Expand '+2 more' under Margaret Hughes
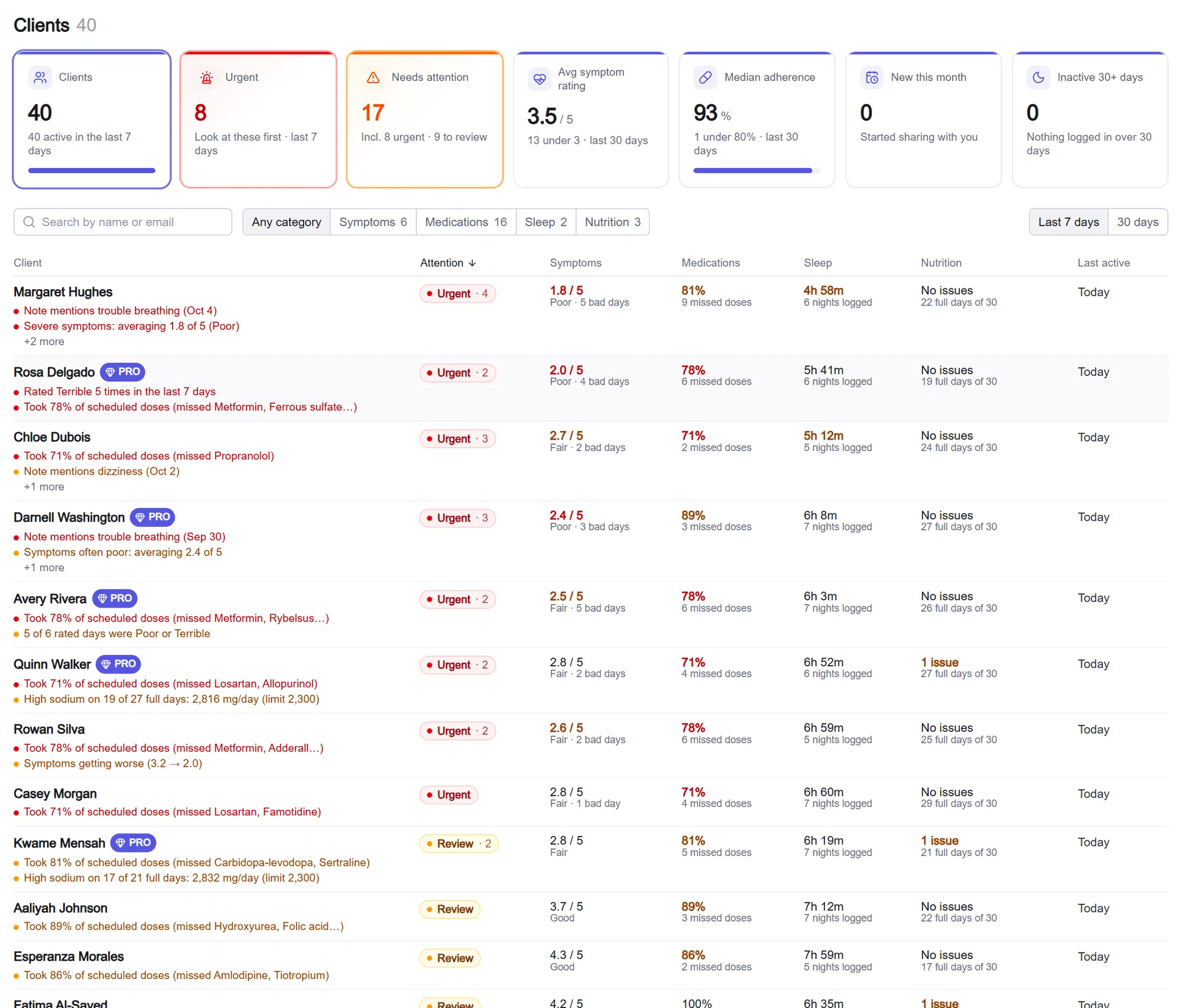The width and height of the screenshot is (1182, 1008). (x=44, y=342)
